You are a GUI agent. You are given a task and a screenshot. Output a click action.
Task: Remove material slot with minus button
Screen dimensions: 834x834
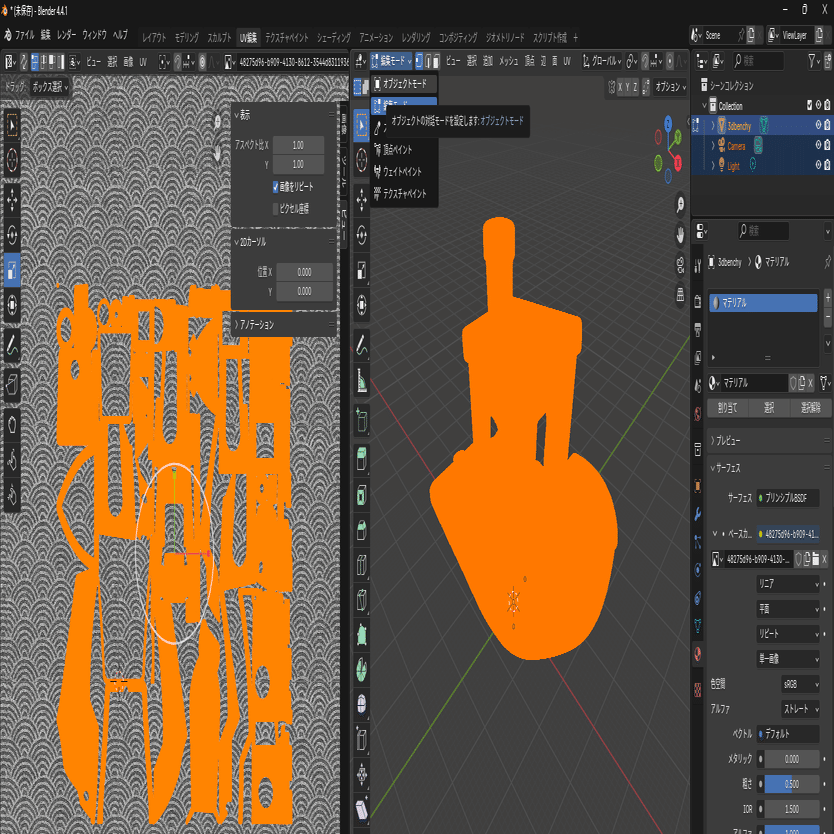pyautogui.click(x=828, y=316)
